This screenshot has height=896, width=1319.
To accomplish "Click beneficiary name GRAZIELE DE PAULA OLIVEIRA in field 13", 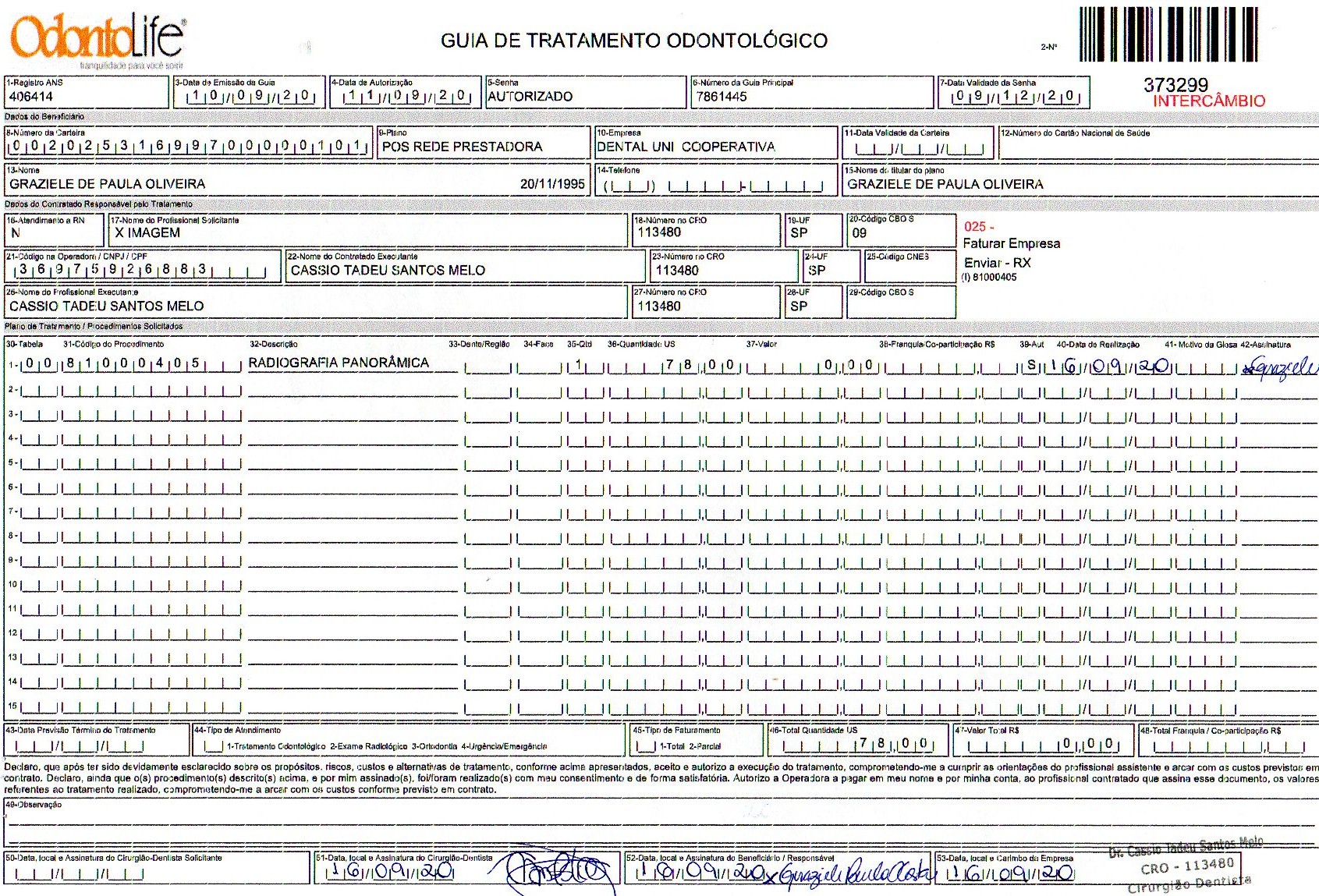I will [108, 184].
